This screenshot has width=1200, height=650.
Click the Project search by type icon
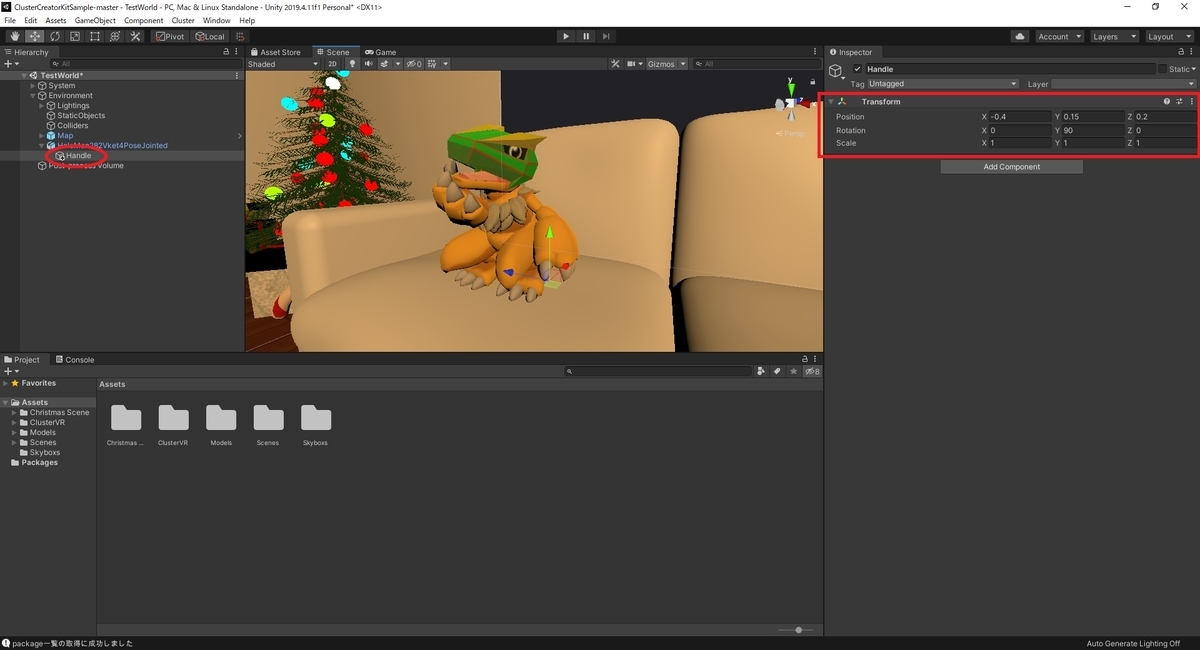coord(761,371)
